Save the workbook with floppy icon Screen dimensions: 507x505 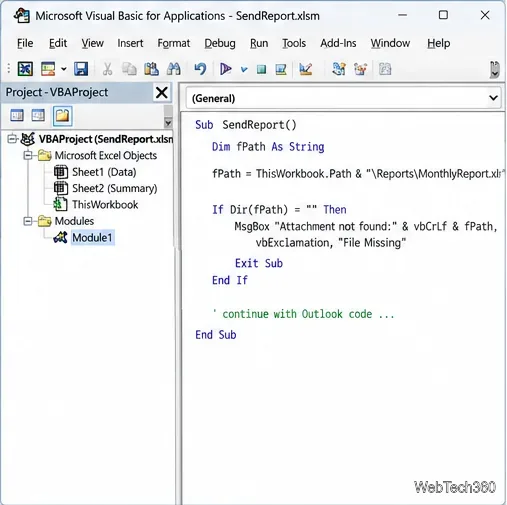point(81,69)
